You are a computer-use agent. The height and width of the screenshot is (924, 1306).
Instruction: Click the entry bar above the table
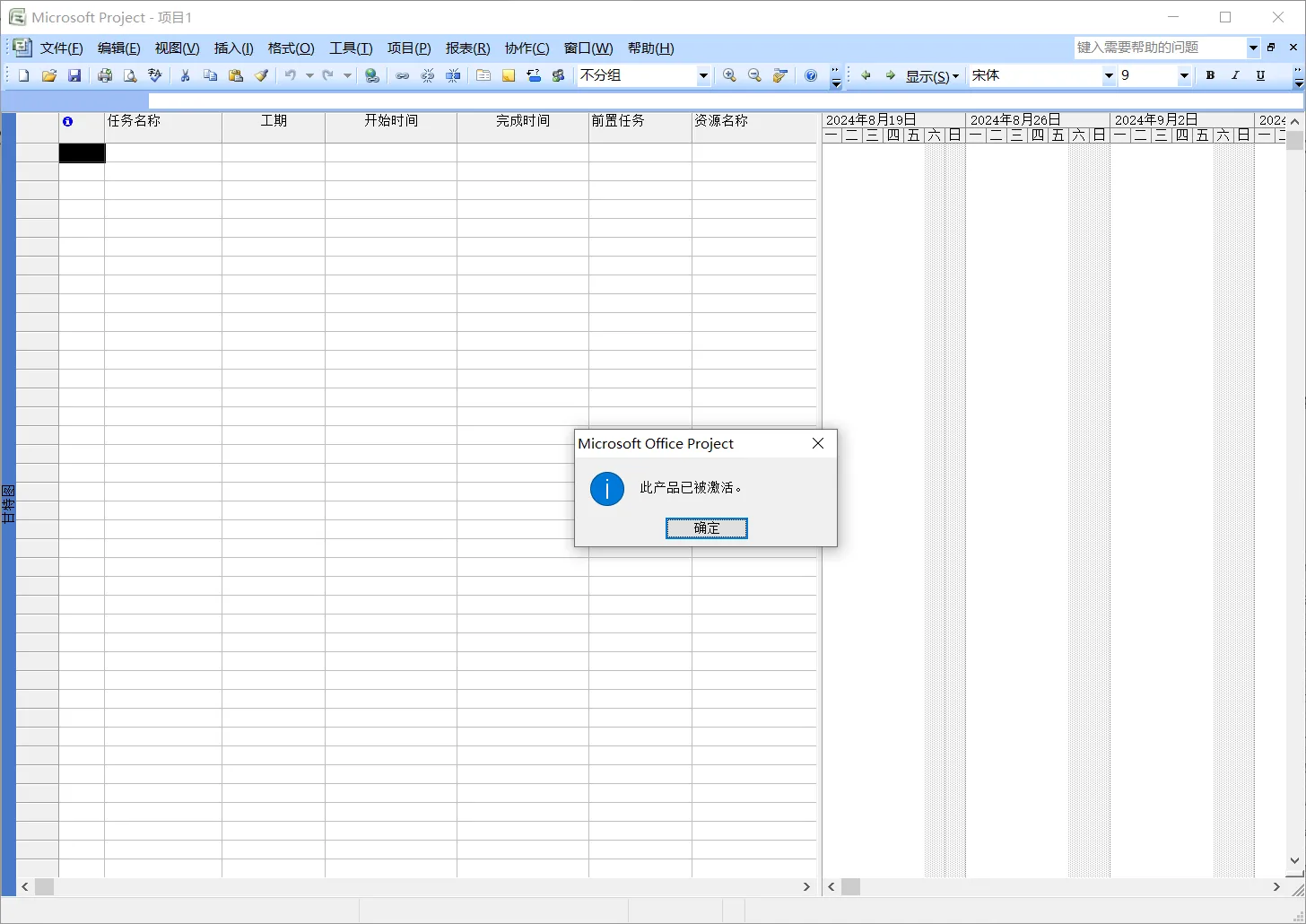725,101
